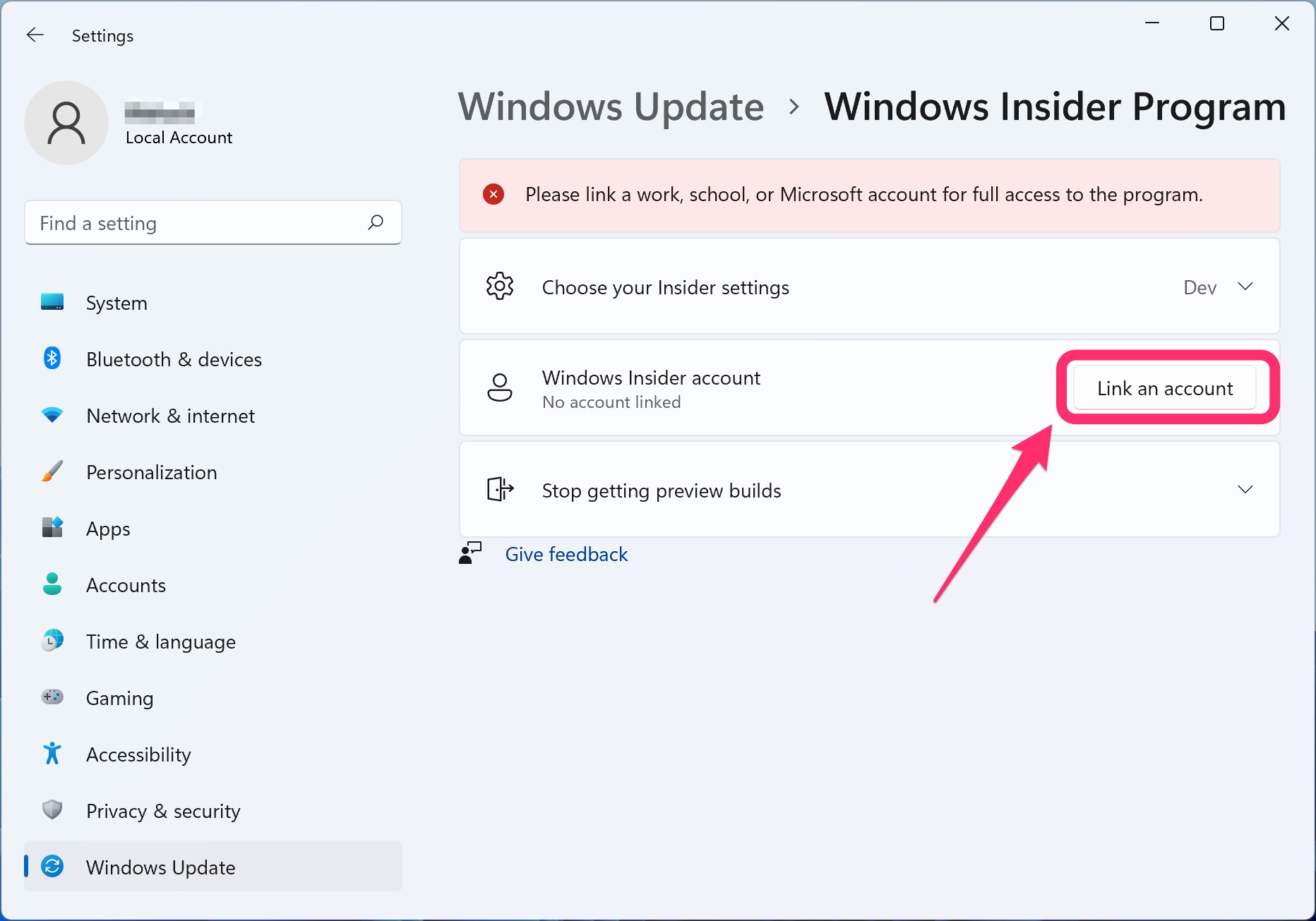This screenshot has height=921, width=1316.
Task: Open Accounts settings
Action: coord(126,584)
